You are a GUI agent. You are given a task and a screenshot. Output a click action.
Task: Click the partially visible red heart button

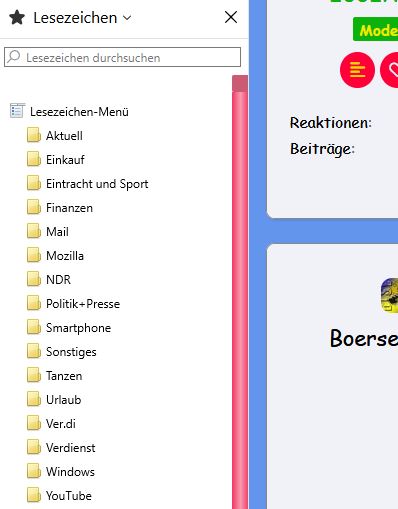pos(389,70)
